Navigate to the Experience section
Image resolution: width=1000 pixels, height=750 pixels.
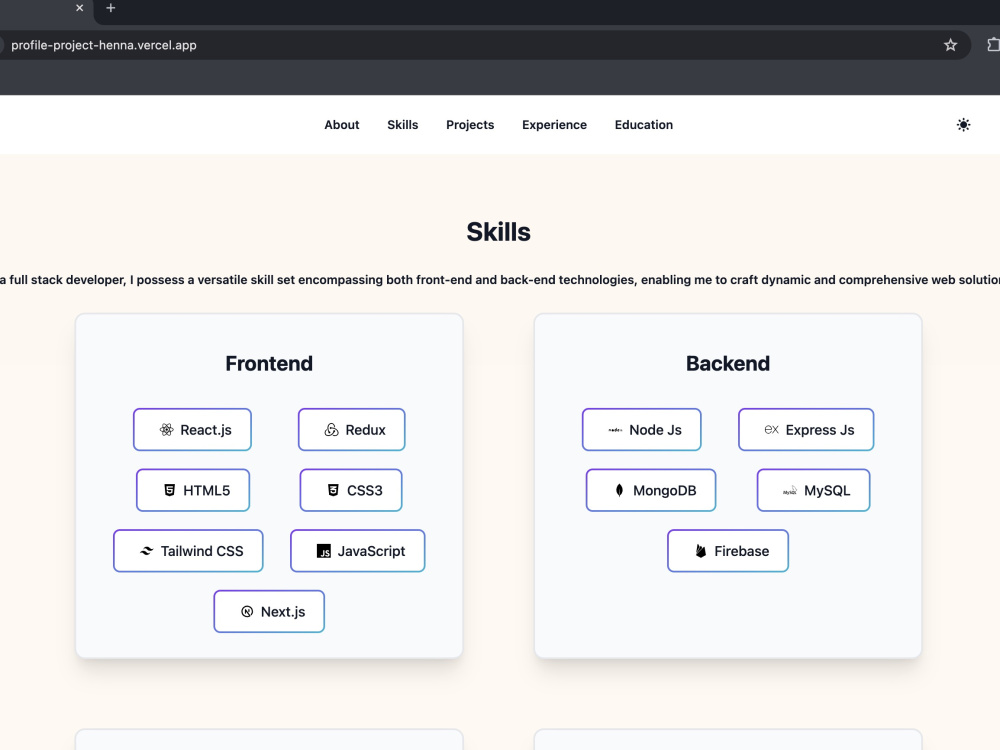point(554,125)
